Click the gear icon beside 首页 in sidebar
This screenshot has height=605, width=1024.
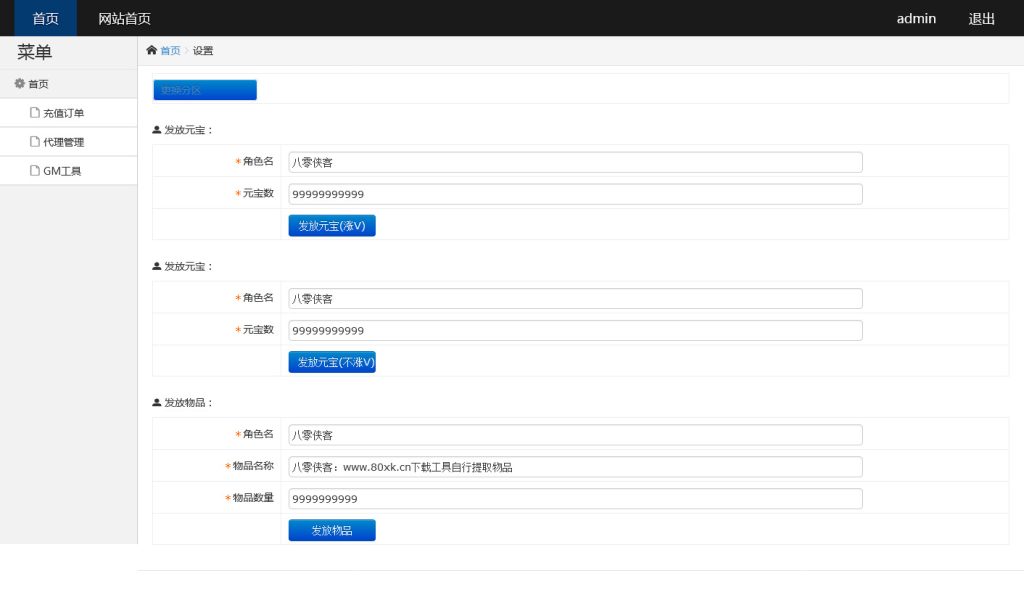19,84
